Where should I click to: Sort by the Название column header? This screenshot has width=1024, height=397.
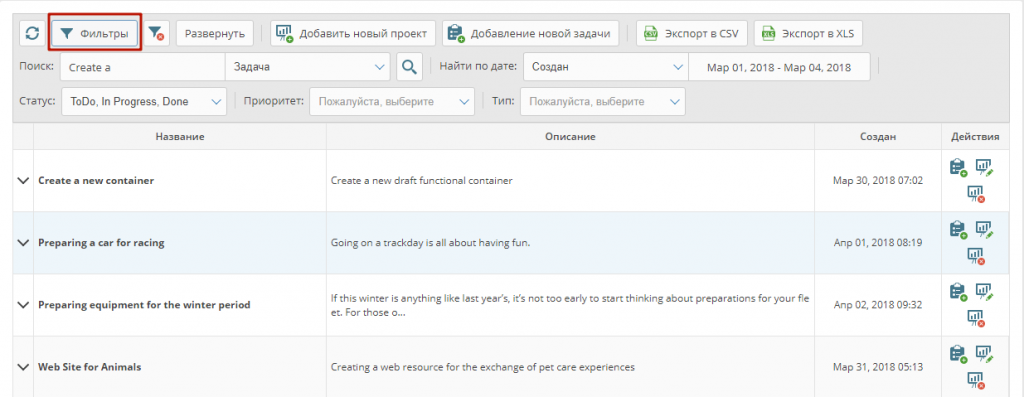[180, 136]
